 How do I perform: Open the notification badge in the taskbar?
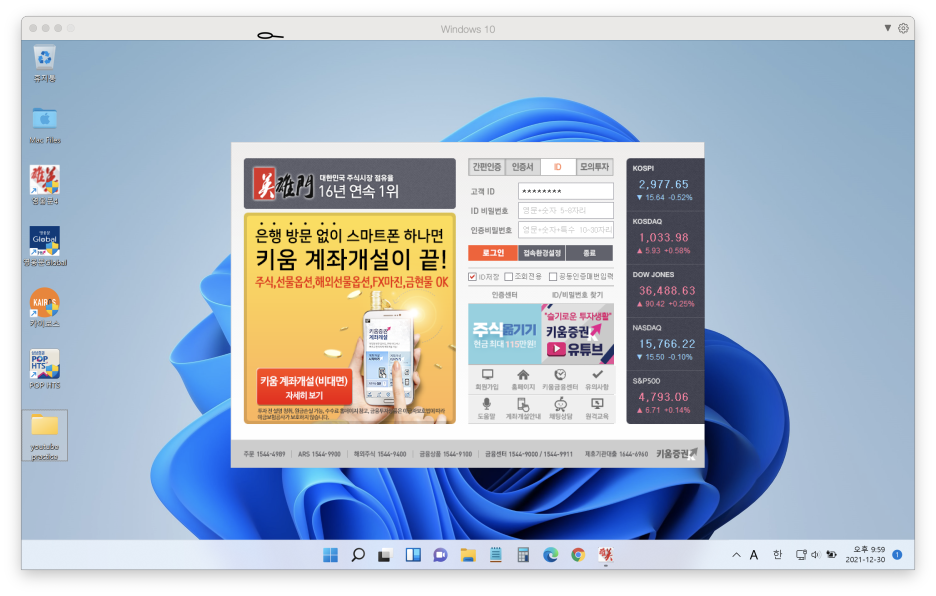click(x=897, y=555)
